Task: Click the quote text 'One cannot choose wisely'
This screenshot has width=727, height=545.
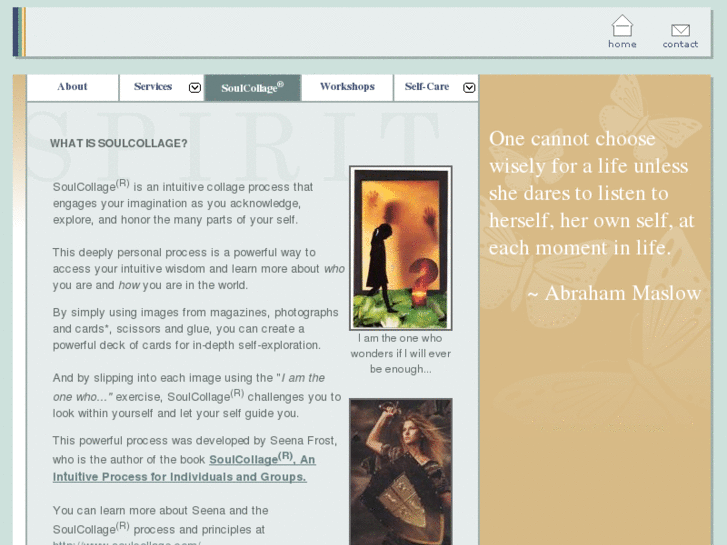Action: (592, 193)
